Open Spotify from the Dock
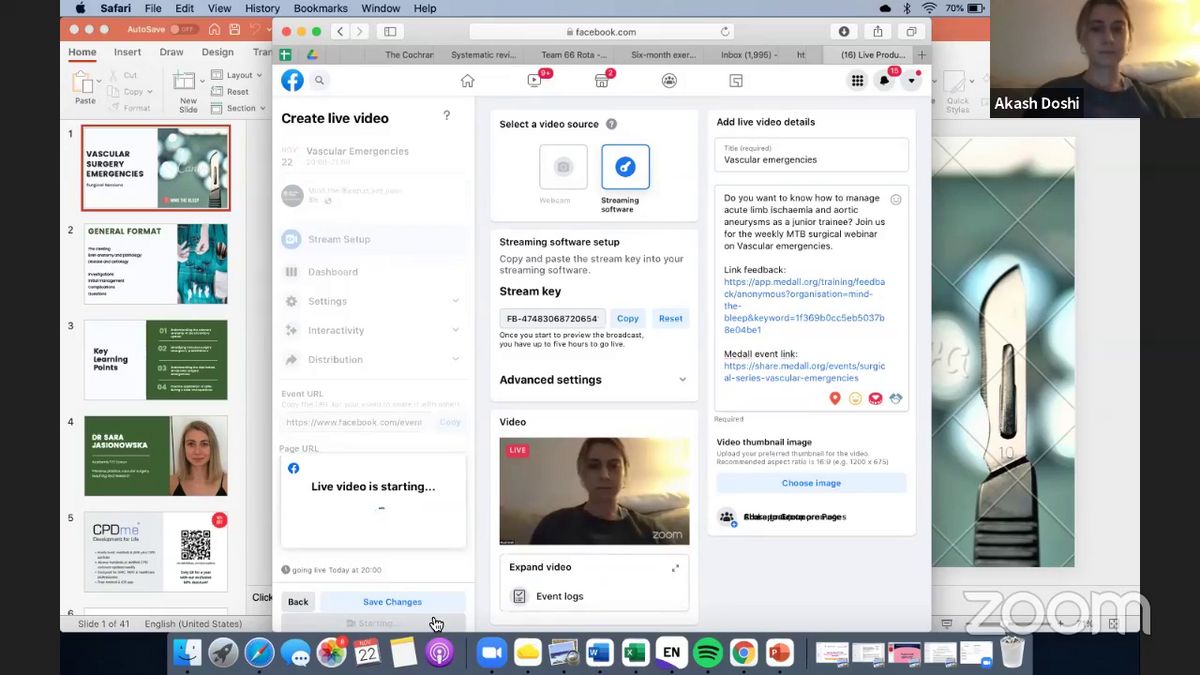The image size is (1200, 675). [707, 653]
